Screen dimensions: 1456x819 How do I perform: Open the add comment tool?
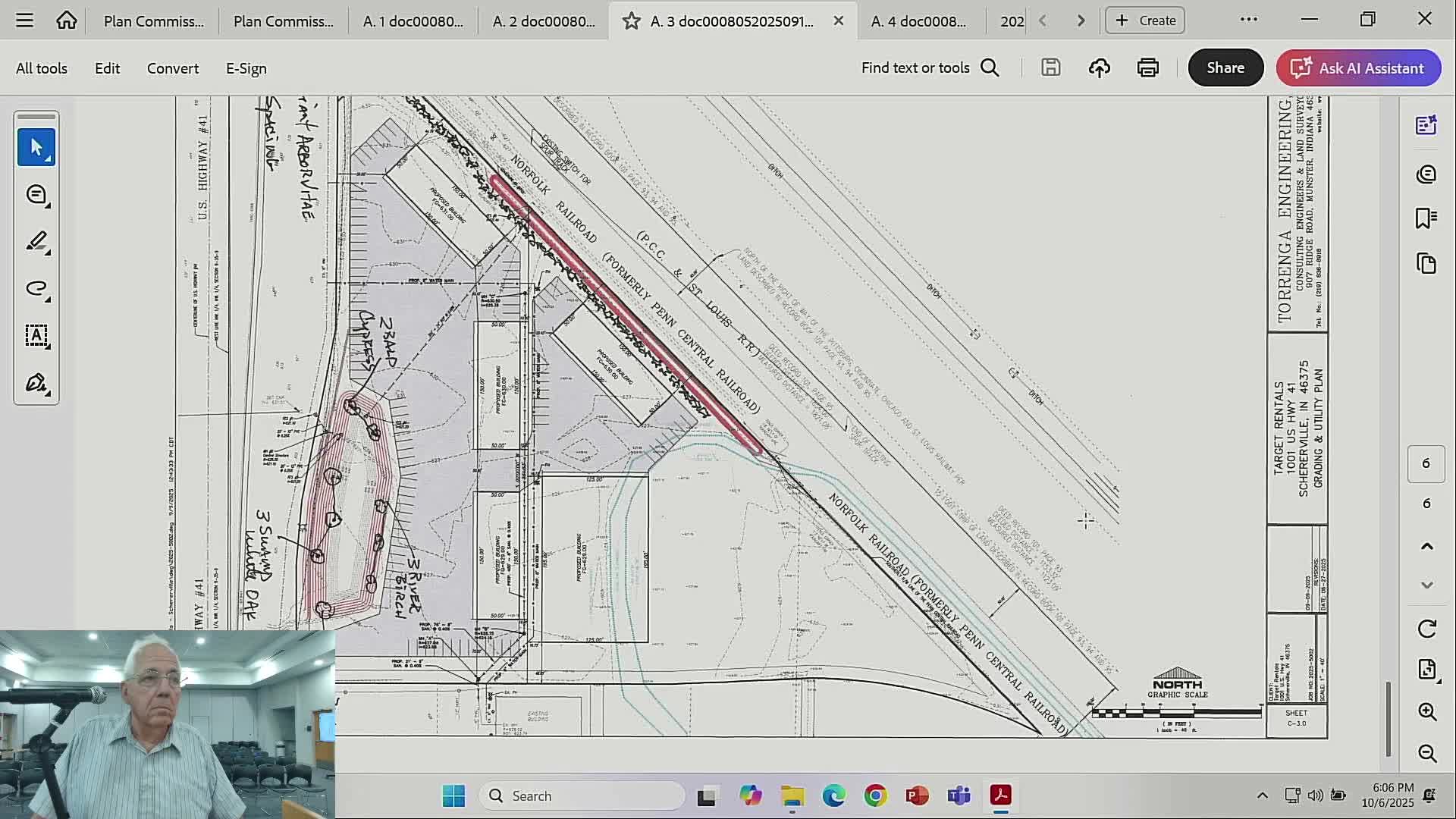pos(36,195)
